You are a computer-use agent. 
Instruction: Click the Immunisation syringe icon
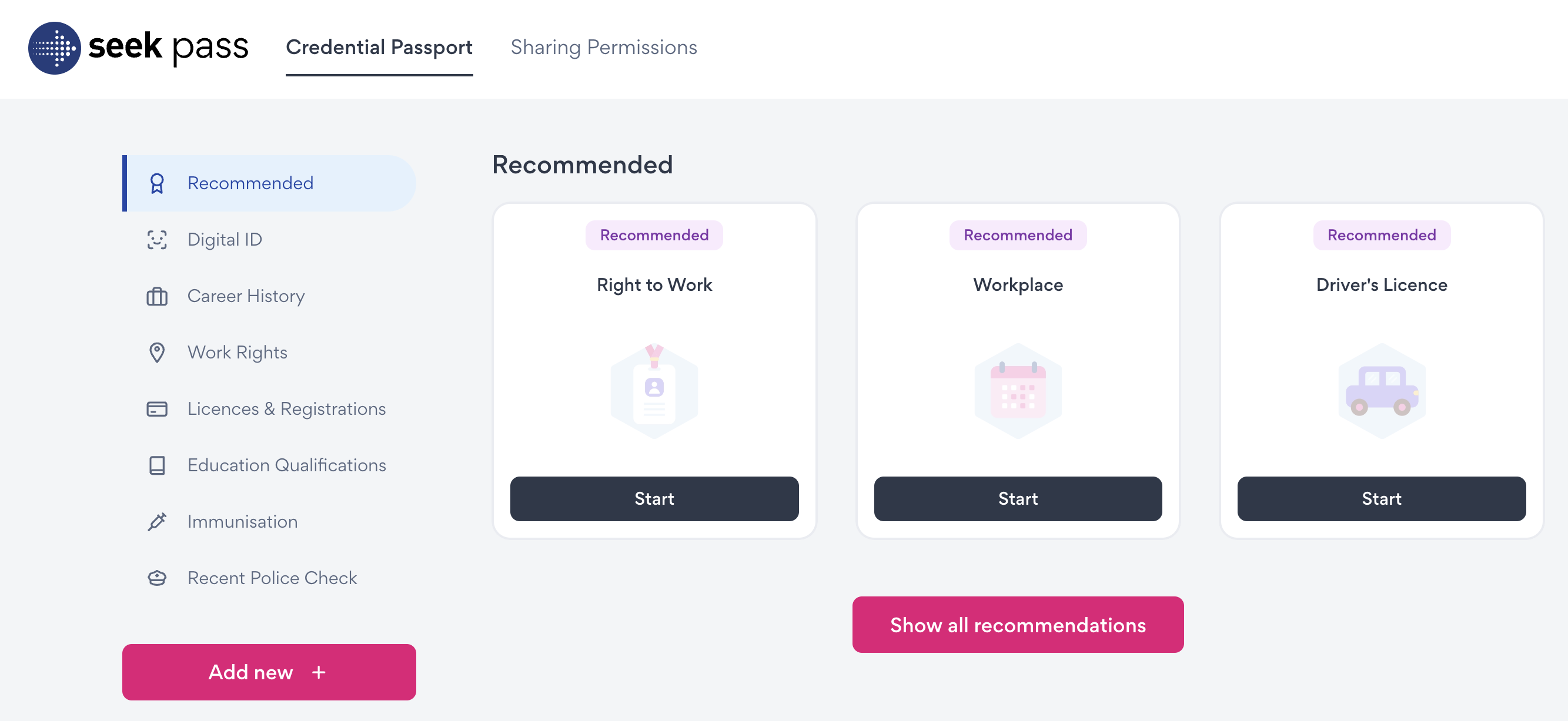tap(157, 521)
